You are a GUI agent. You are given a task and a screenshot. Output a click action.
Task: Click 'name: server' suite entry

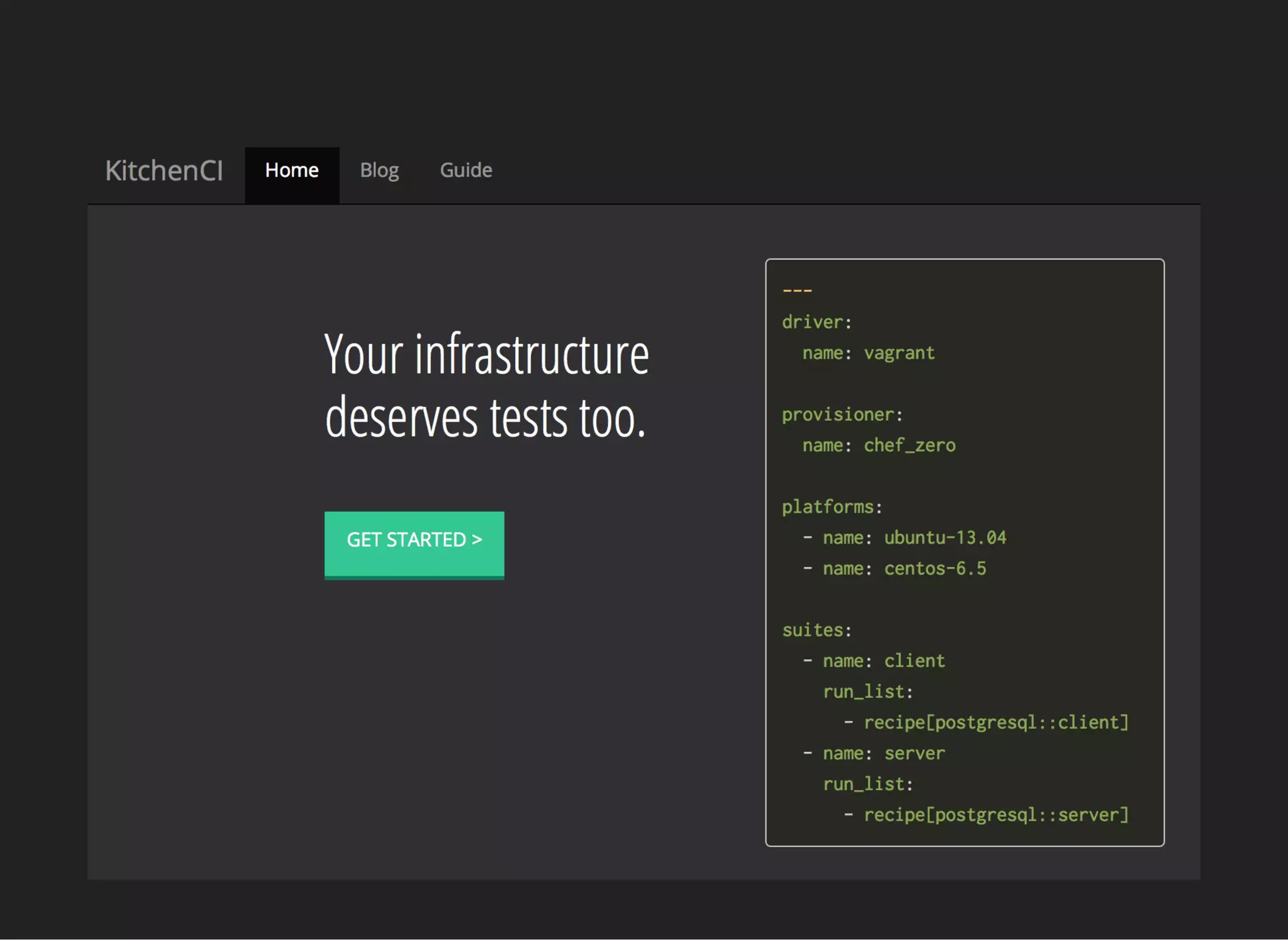coord(883,754)
